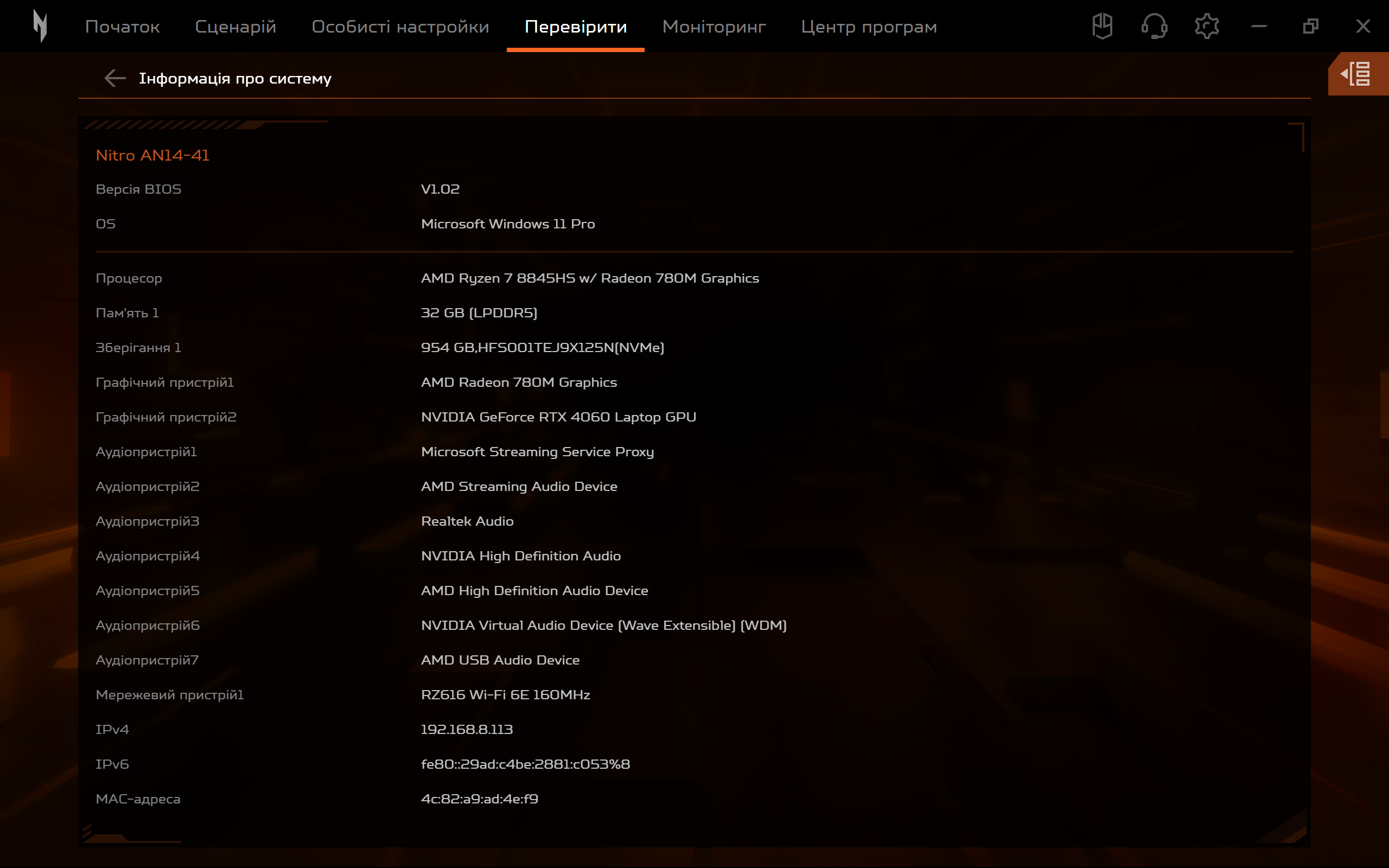Image resolution: width=1389 pixels, height=868 pixels.
Task: Open the Planet9 shield icon
Action: tap(1102, 25)
